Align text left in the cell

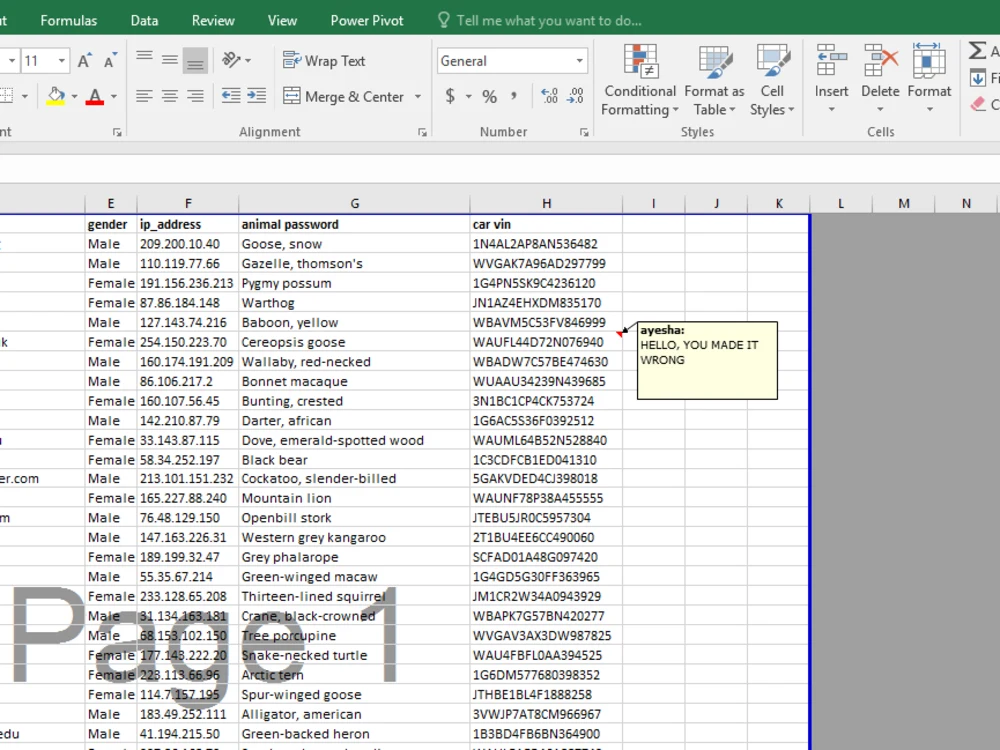coord(144,96)
